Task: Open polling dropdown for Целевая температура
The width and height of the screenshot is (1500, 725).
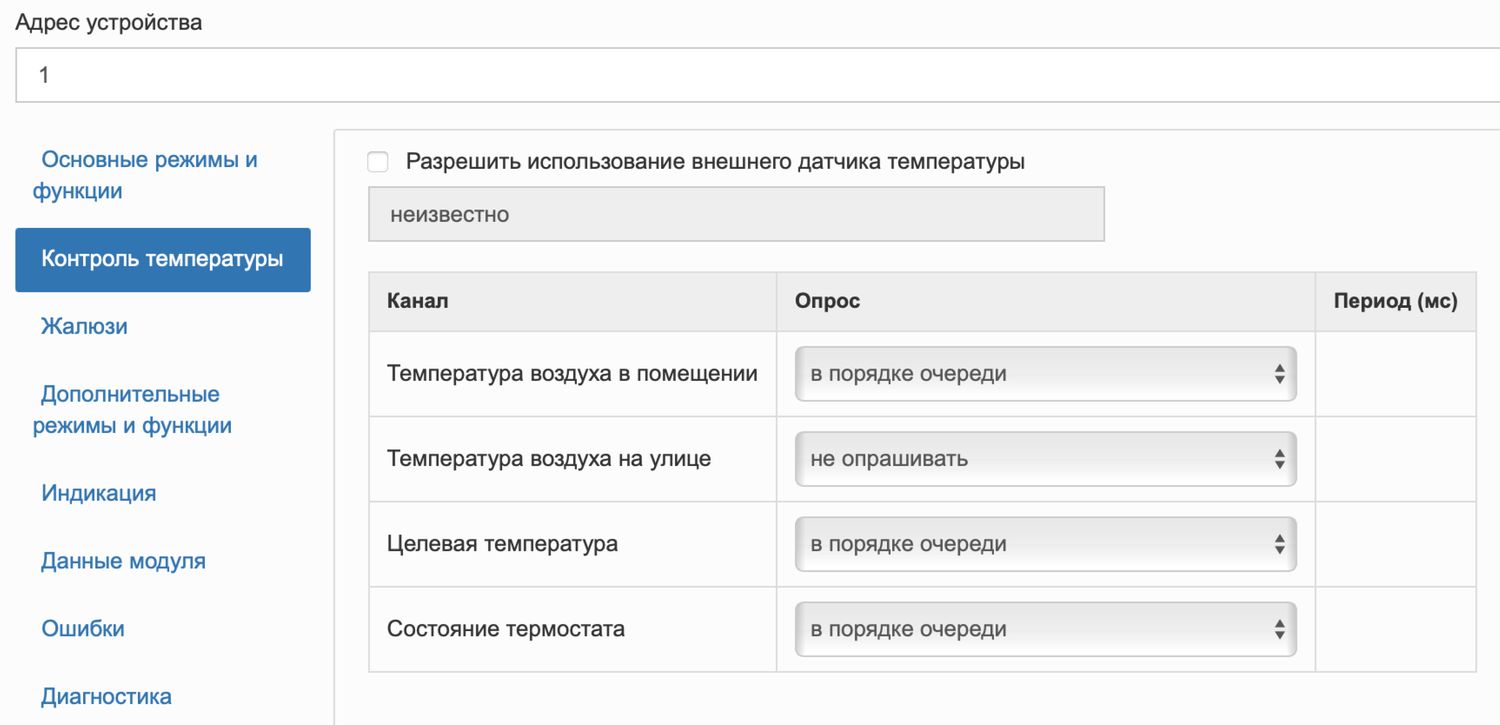Action: click(x=1045, y=544)
